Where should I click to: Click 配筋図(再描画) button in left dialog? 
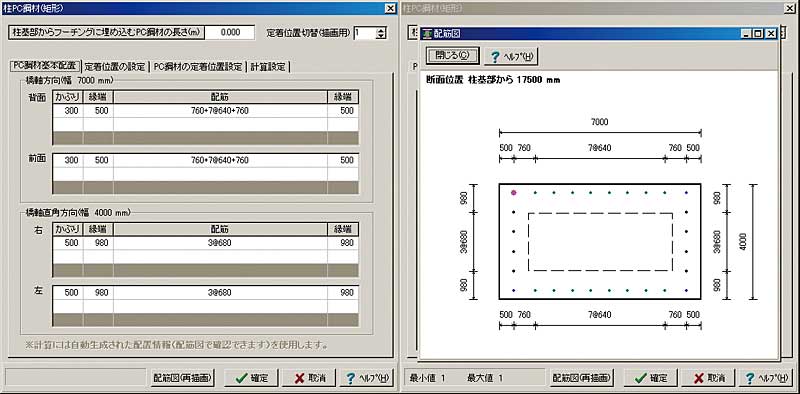click(182, 378)
